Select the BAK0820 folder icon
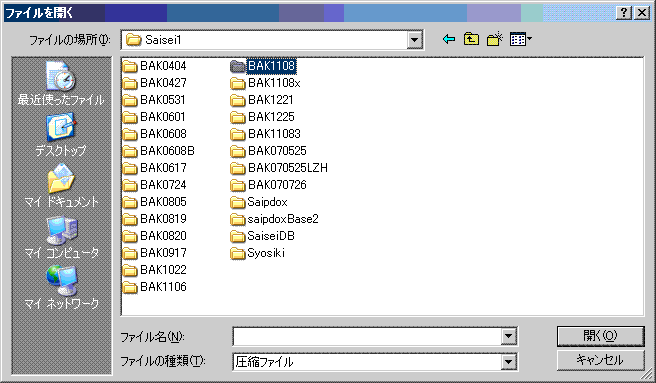 coord(130,236)
